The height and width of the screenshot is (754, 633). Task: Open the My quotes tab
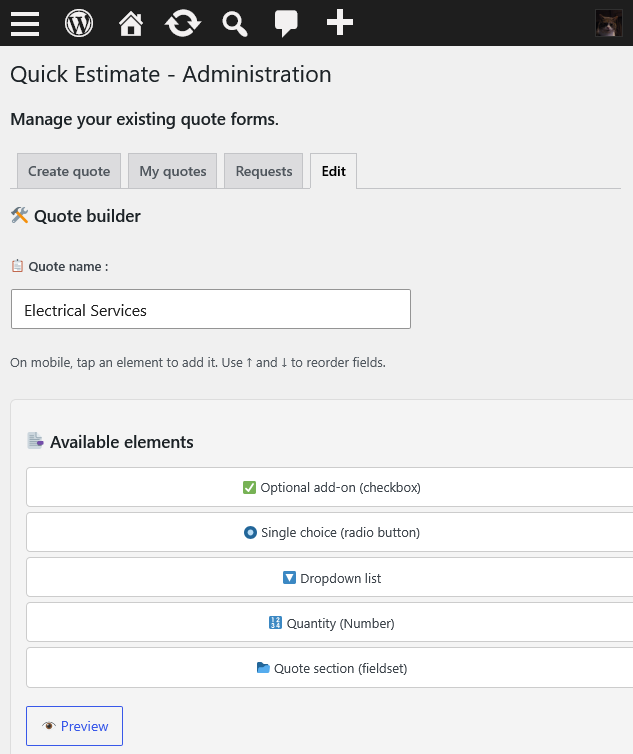click(173, 171)
